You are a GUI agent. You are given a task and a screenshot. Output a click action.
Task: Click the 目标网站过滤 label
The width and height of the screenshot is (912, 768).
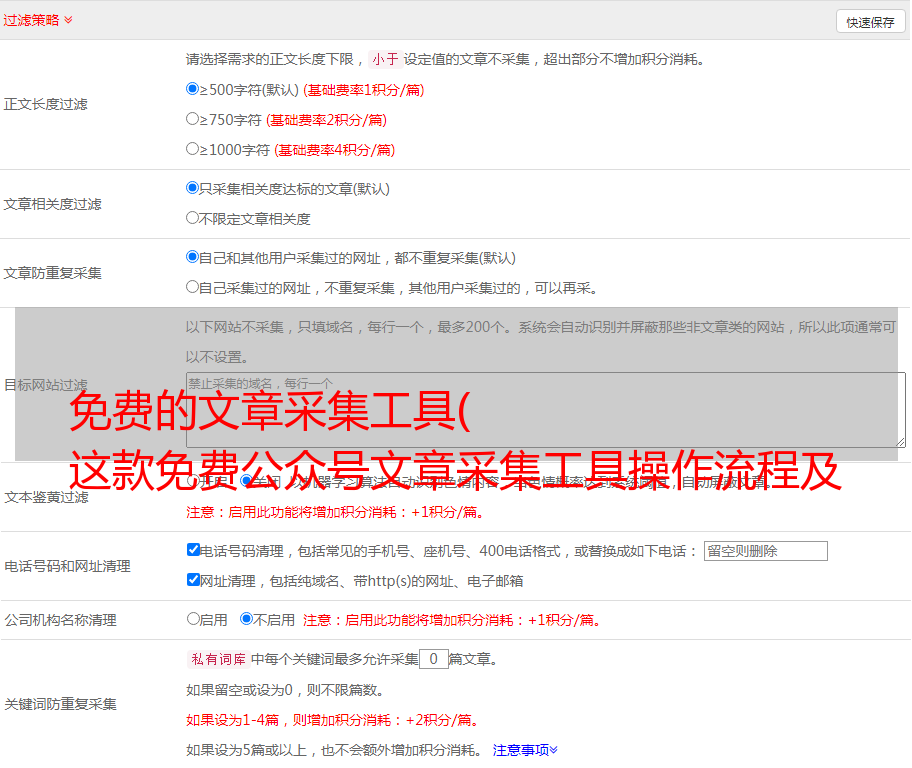[45, 385]
